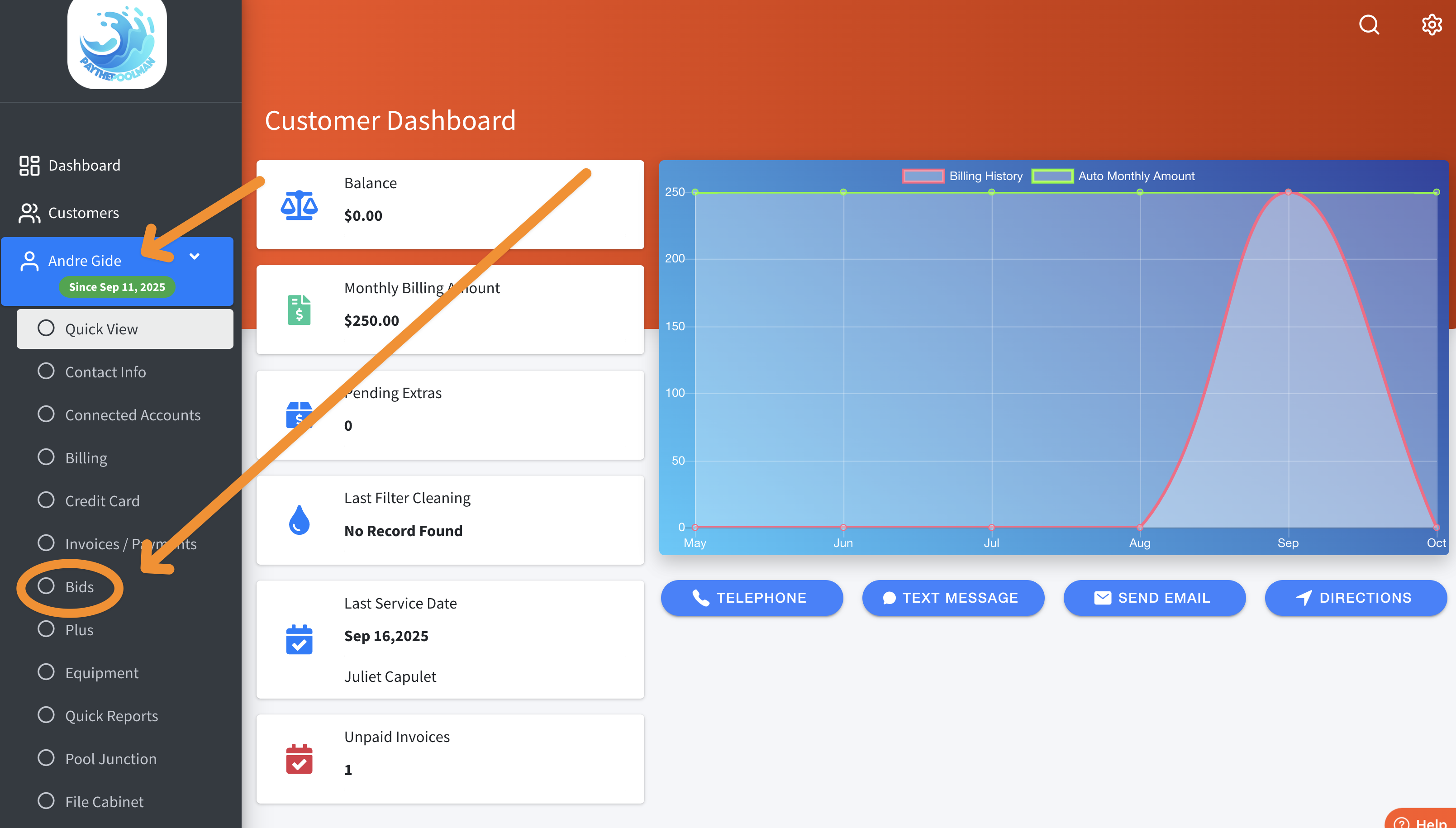Select the Credit Card radio option
The height and width of the screenshot is (828, 1456).
click(x=46, y=500)
